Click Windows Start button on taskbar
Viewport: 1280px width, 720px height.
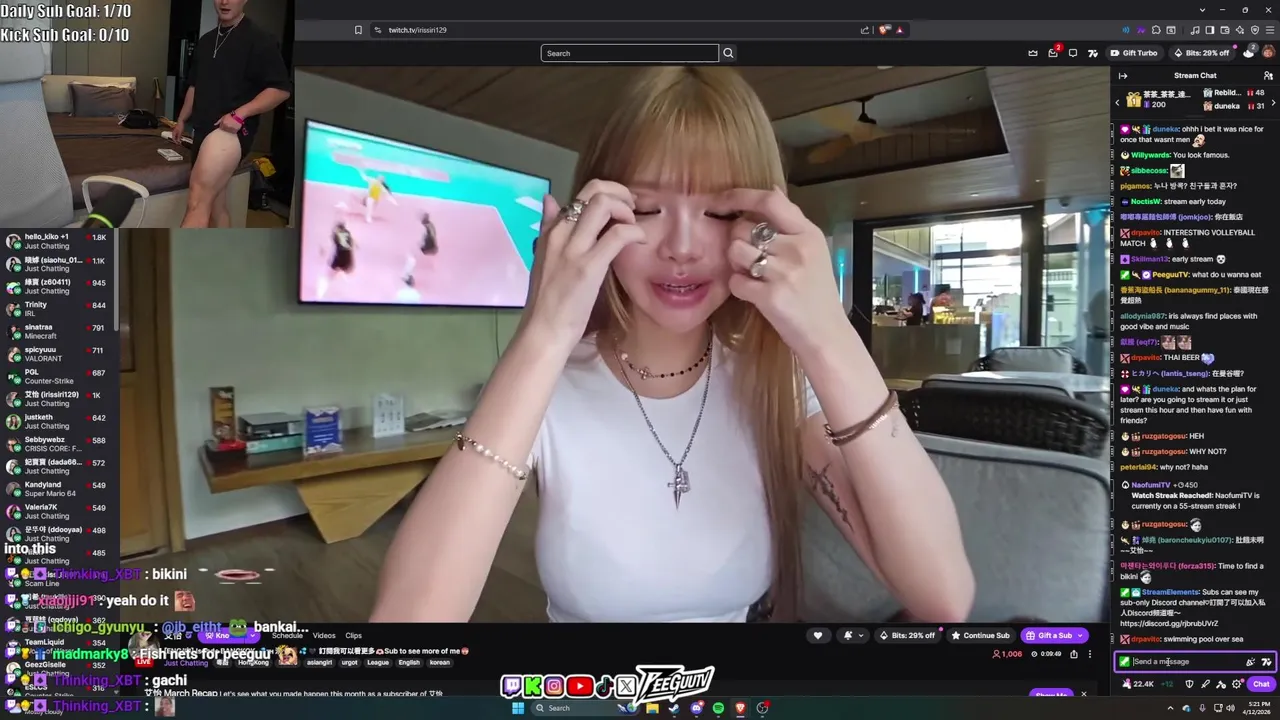(518, 708)
